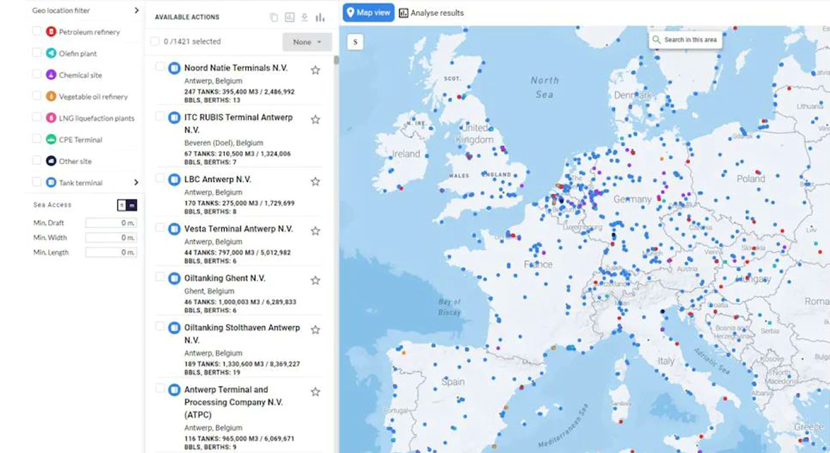
Task: Open ITC RUBIS Terminal Antwerp N.V. entry
Action: [x=238, y=123]
